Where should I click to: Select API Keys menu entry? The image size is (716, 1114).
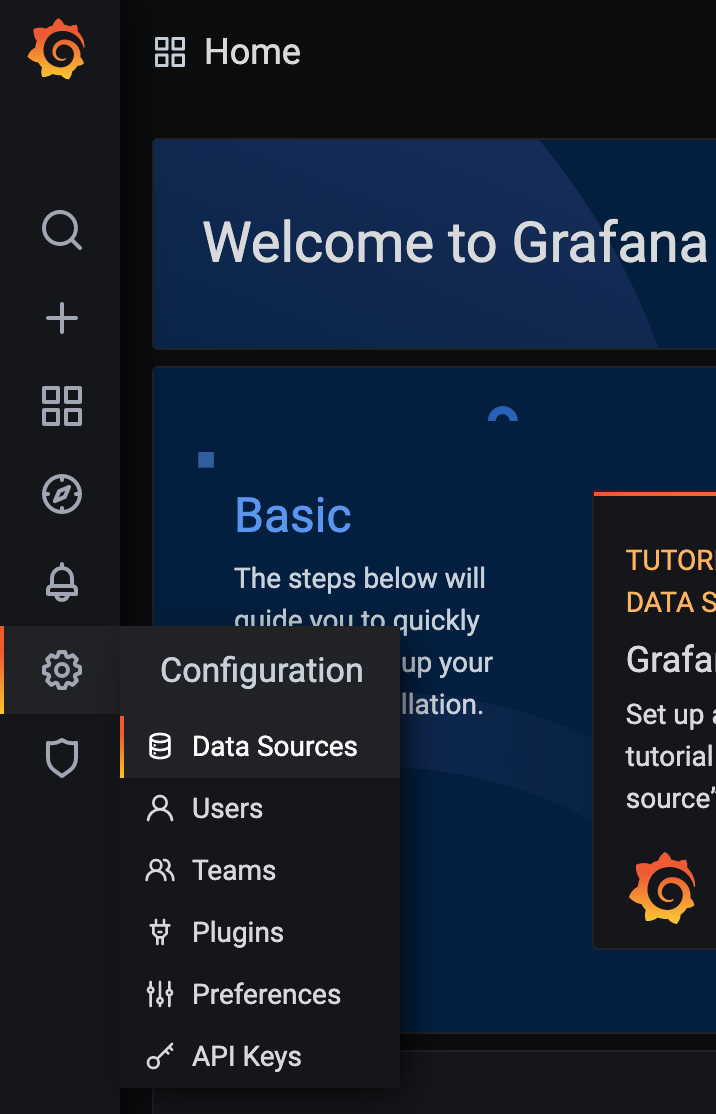[x=260, y=1056]
